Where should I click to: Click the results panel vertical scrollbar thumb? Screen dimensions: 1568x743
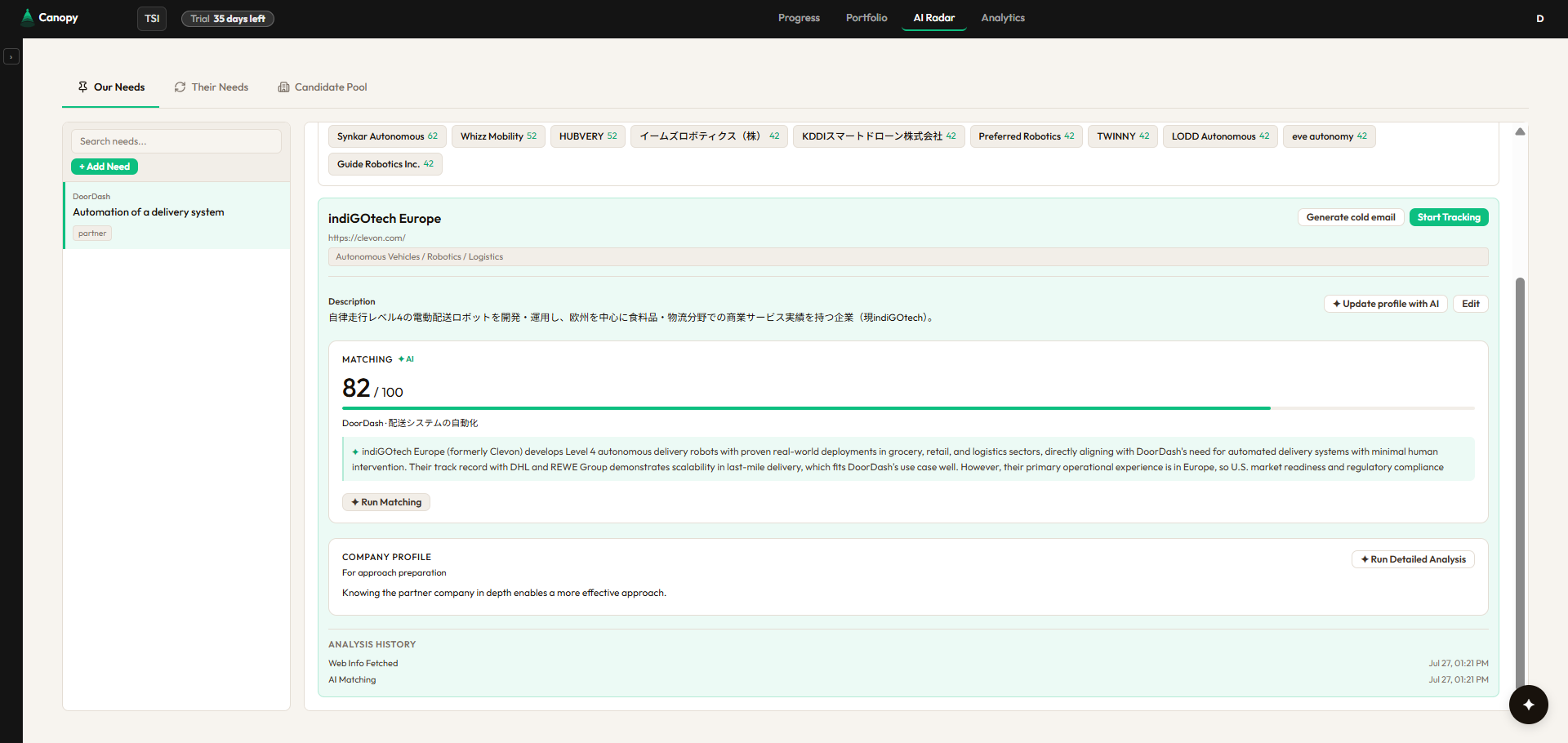point(1520,486)
